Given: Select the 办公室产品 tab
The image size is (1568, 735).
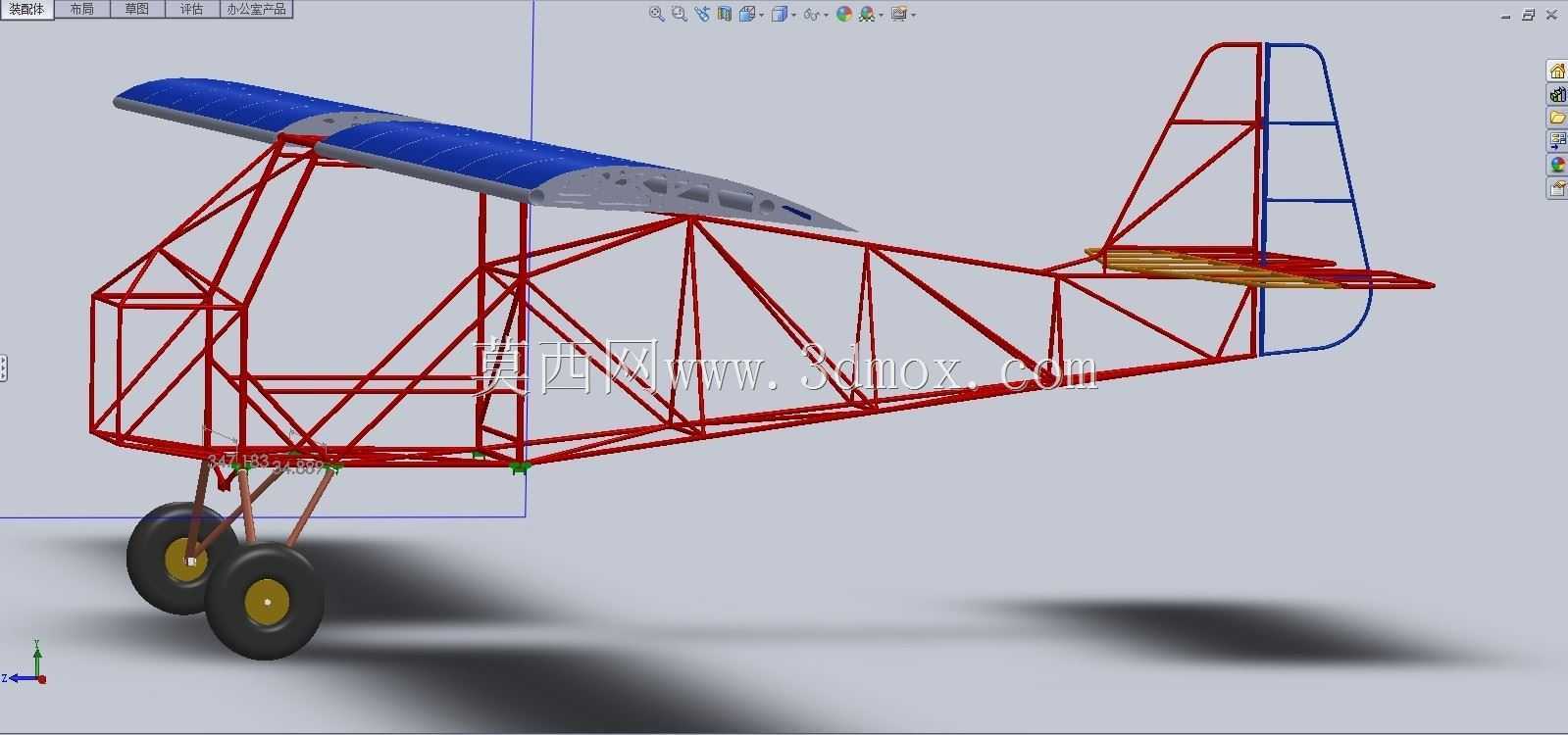Looking at the screenshot, I should [x=256, y=9].
